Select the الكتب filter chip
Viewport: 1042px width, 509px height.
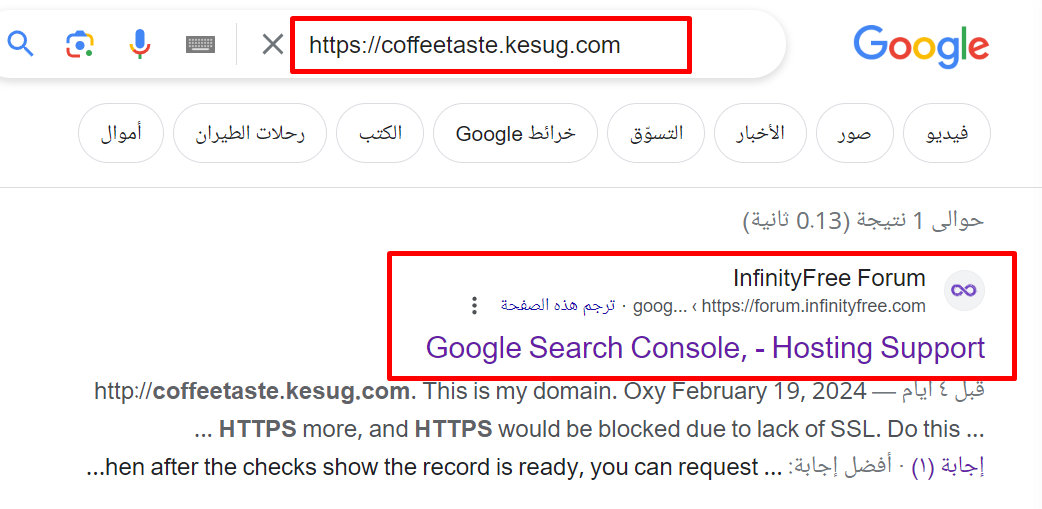pos(380,133)
